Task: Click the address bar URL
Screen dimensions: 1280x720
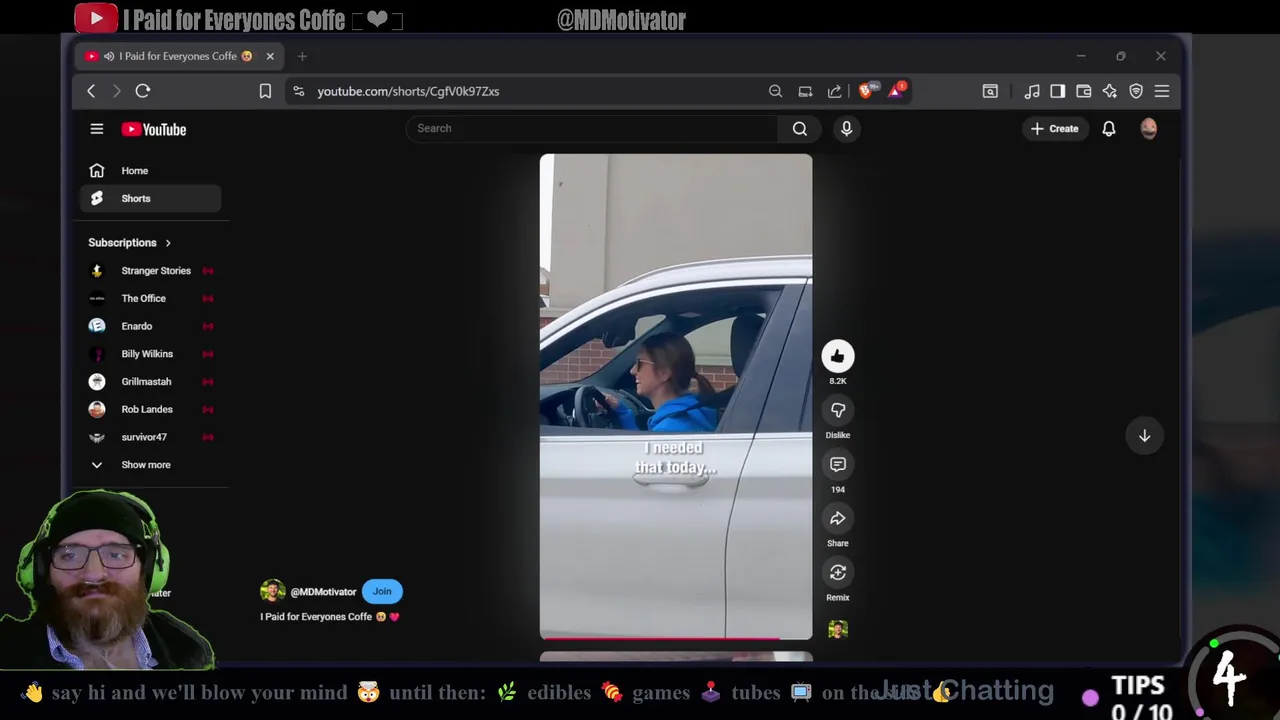Action: pyautogui.click(x=408, y=91)
